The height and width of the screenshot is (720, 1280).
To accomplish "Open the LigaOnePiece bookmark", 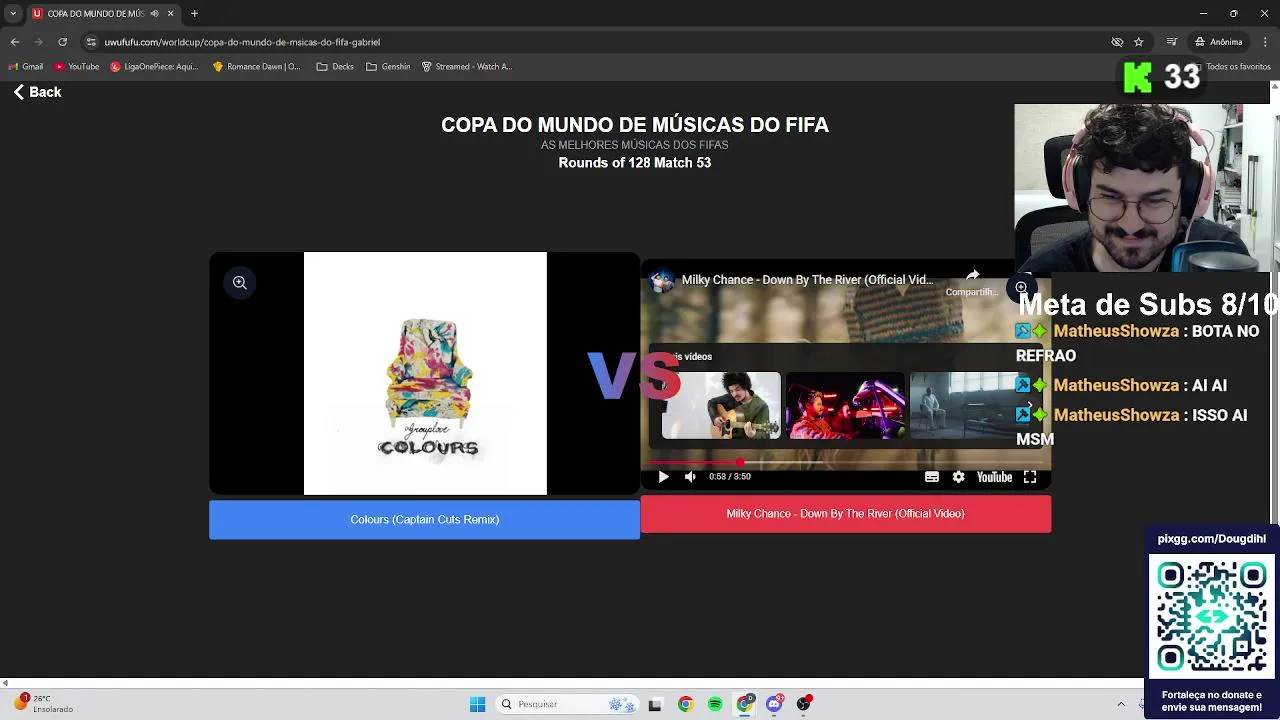I will (154, 67).
